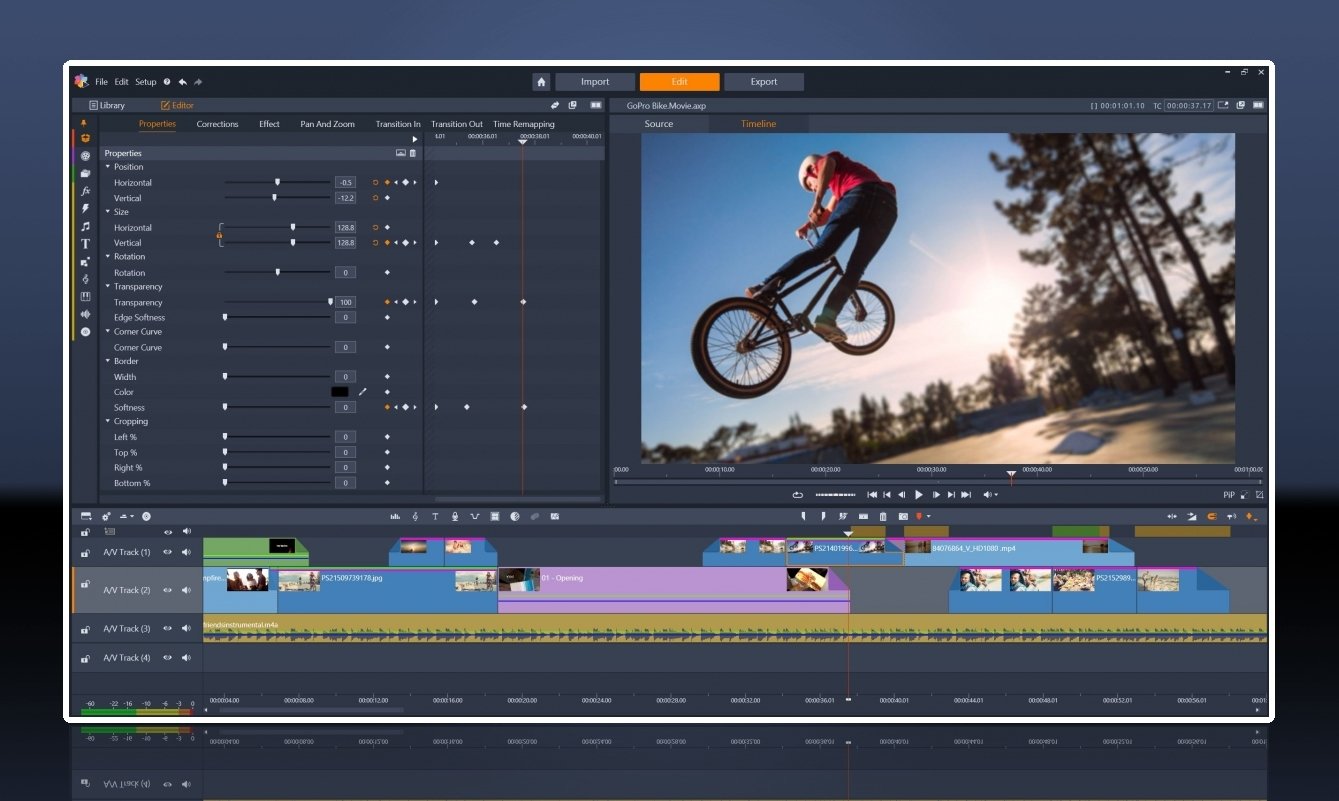This screenshot has height=801, width=1339.
Task: Open the Title (T) tool in left sidebar
Action: point(85,243)
